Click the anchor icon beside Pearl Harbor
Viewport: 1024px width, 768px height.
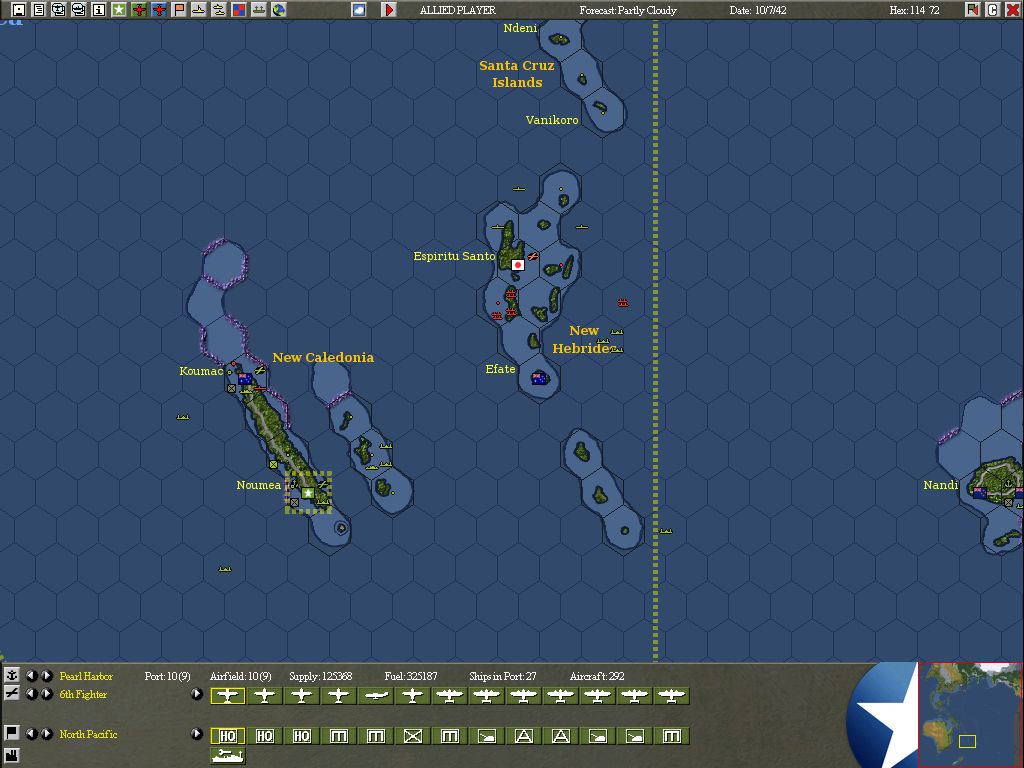[11, 675]
